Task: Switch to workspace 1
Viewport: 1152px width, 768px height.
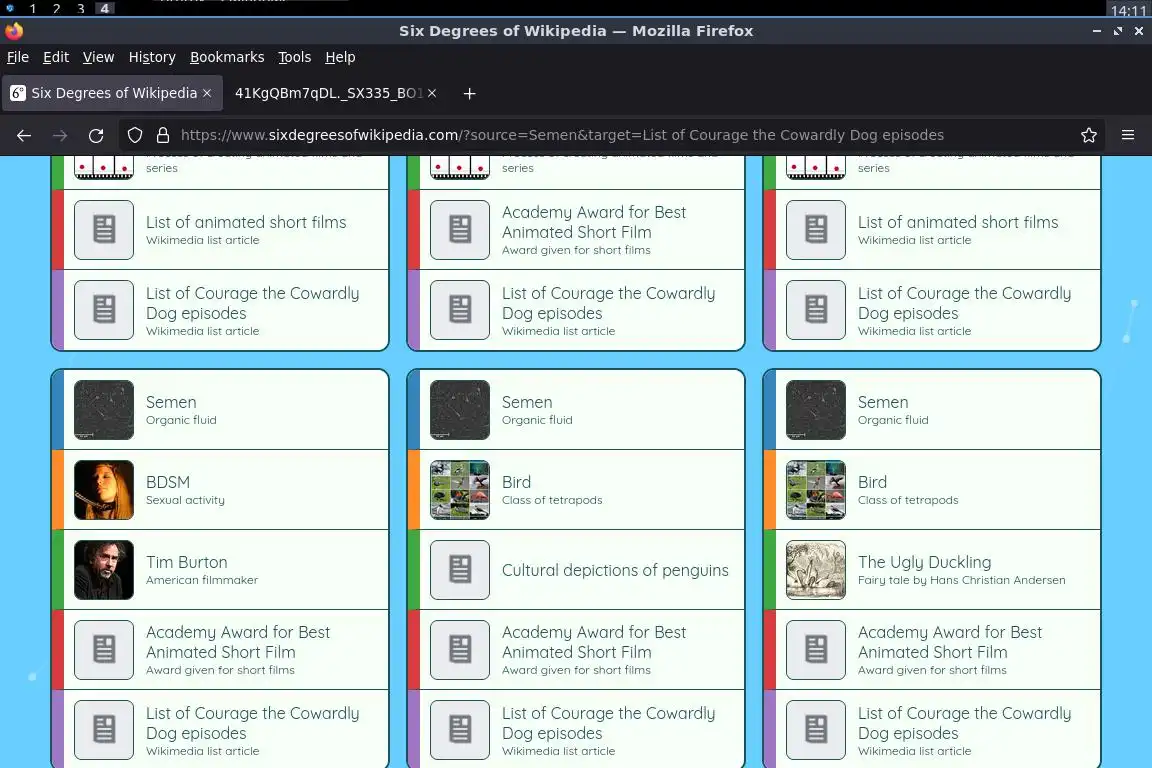Action: coord(33,9)
